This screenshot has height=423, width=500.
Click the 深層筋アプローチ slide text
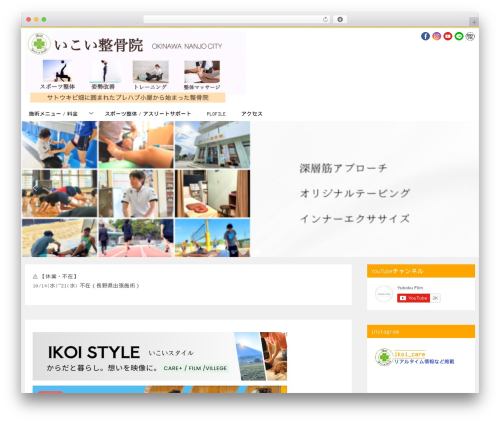(343, 168)
